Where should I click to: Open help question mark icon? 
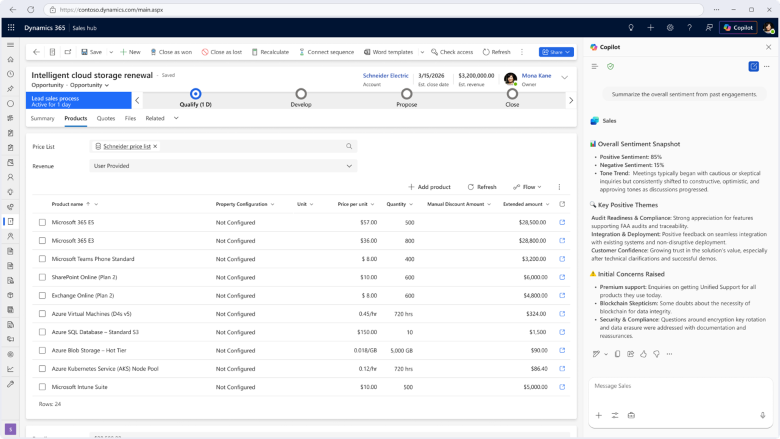(x=689, y=28)
